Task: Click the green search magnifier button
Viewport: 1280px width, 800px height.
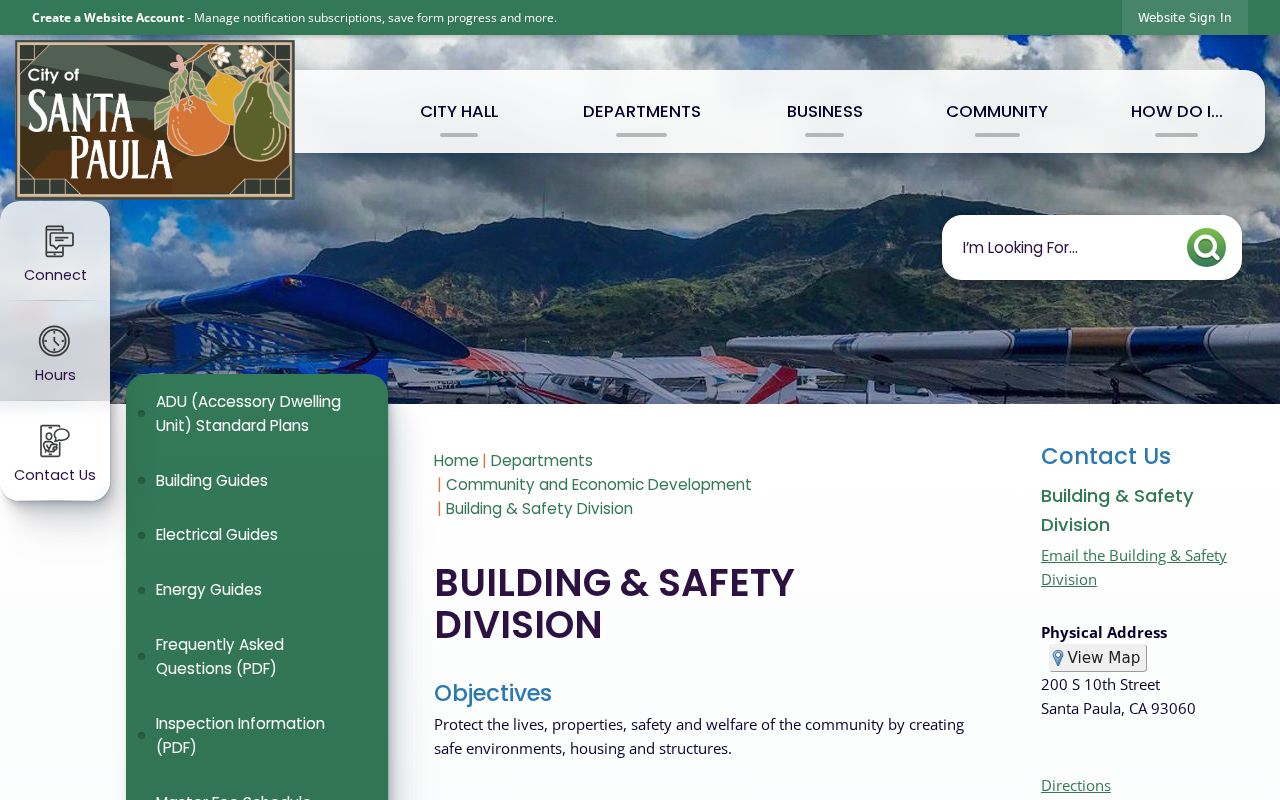Action: point(1206,247)
